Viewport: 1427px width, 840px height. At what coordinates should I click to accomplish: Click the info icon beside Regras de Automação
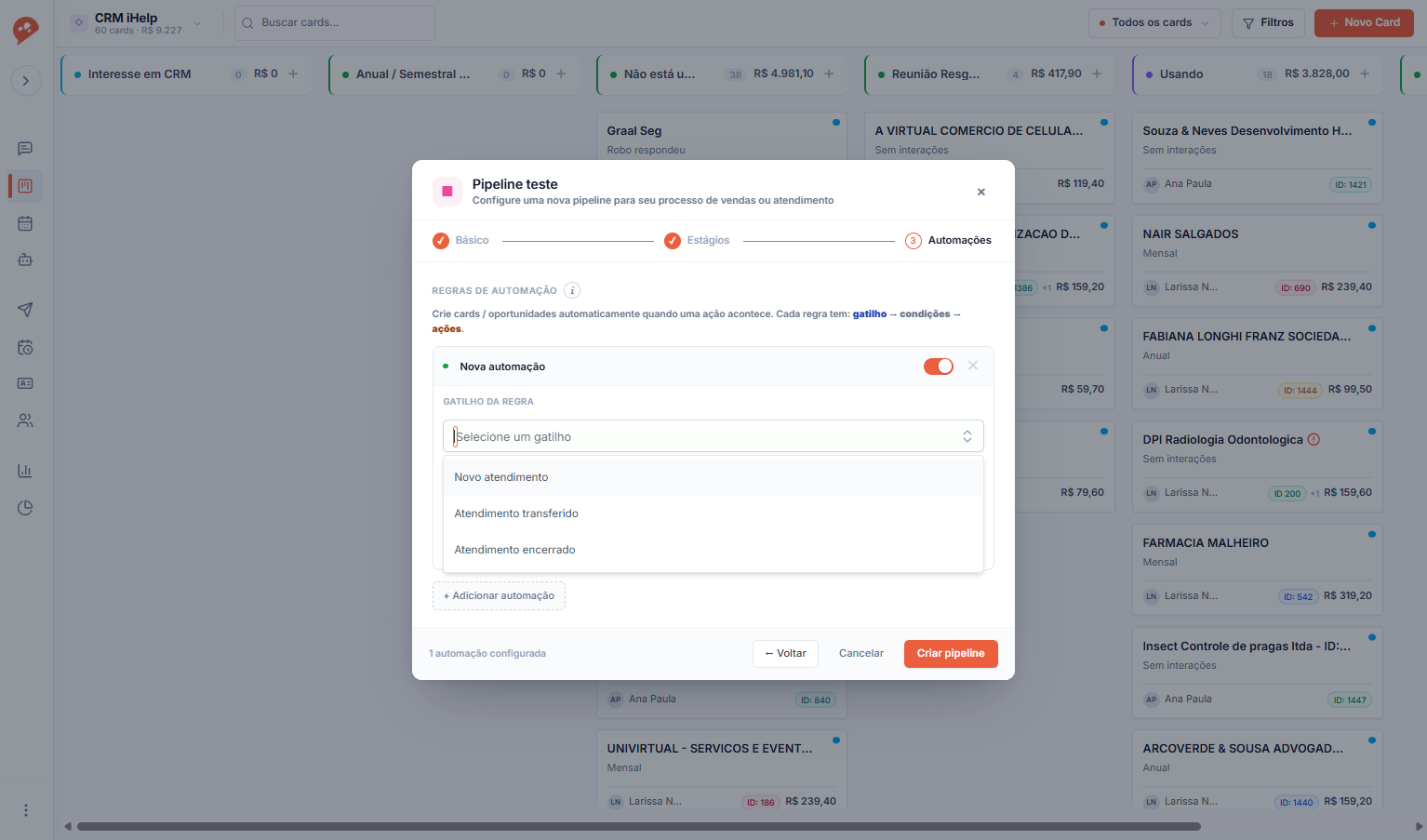572,290
